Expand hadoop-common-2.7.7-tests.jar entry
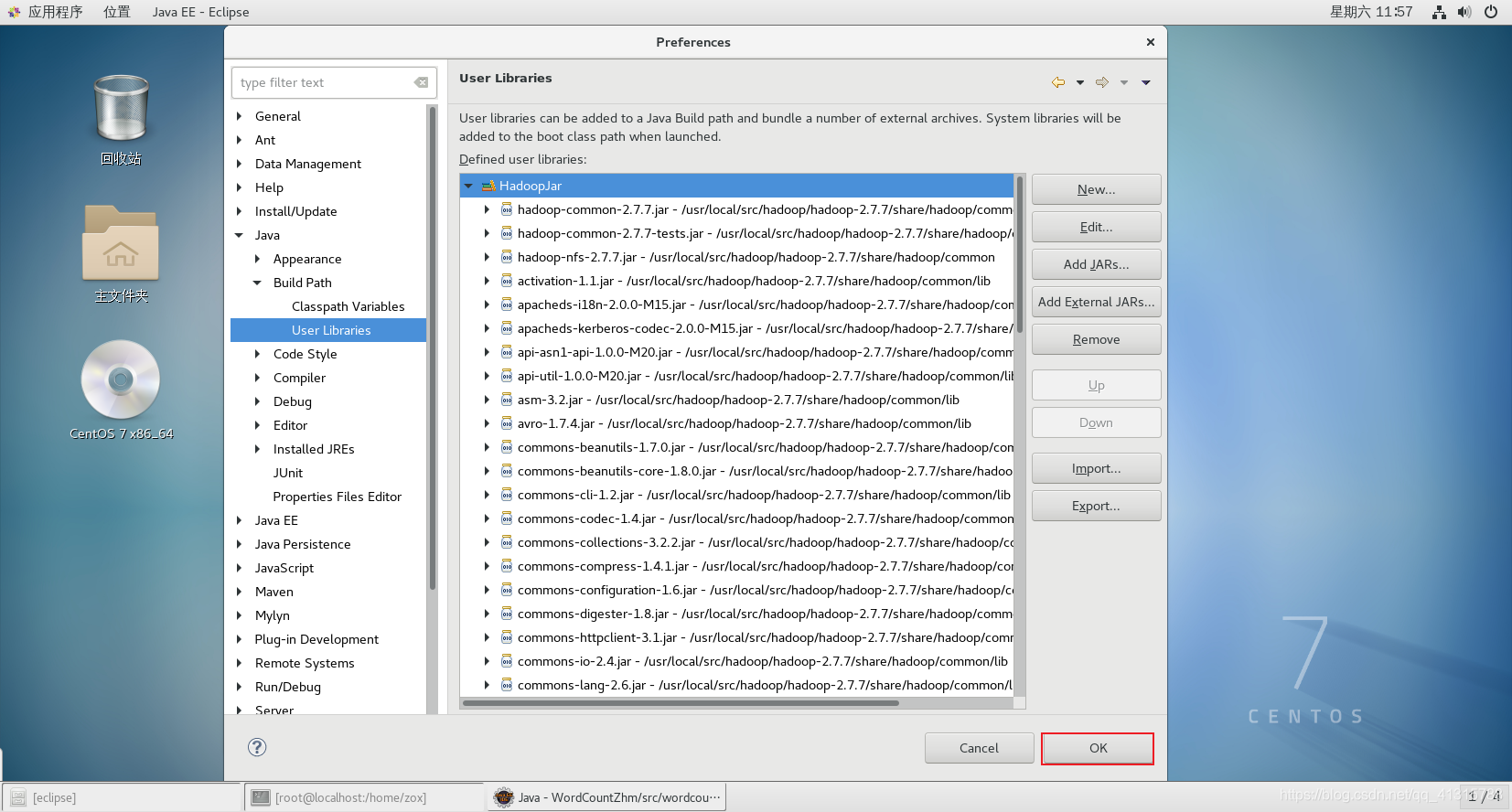The image size is (1512, 812). pyautogui.click(x=487, y=233)
